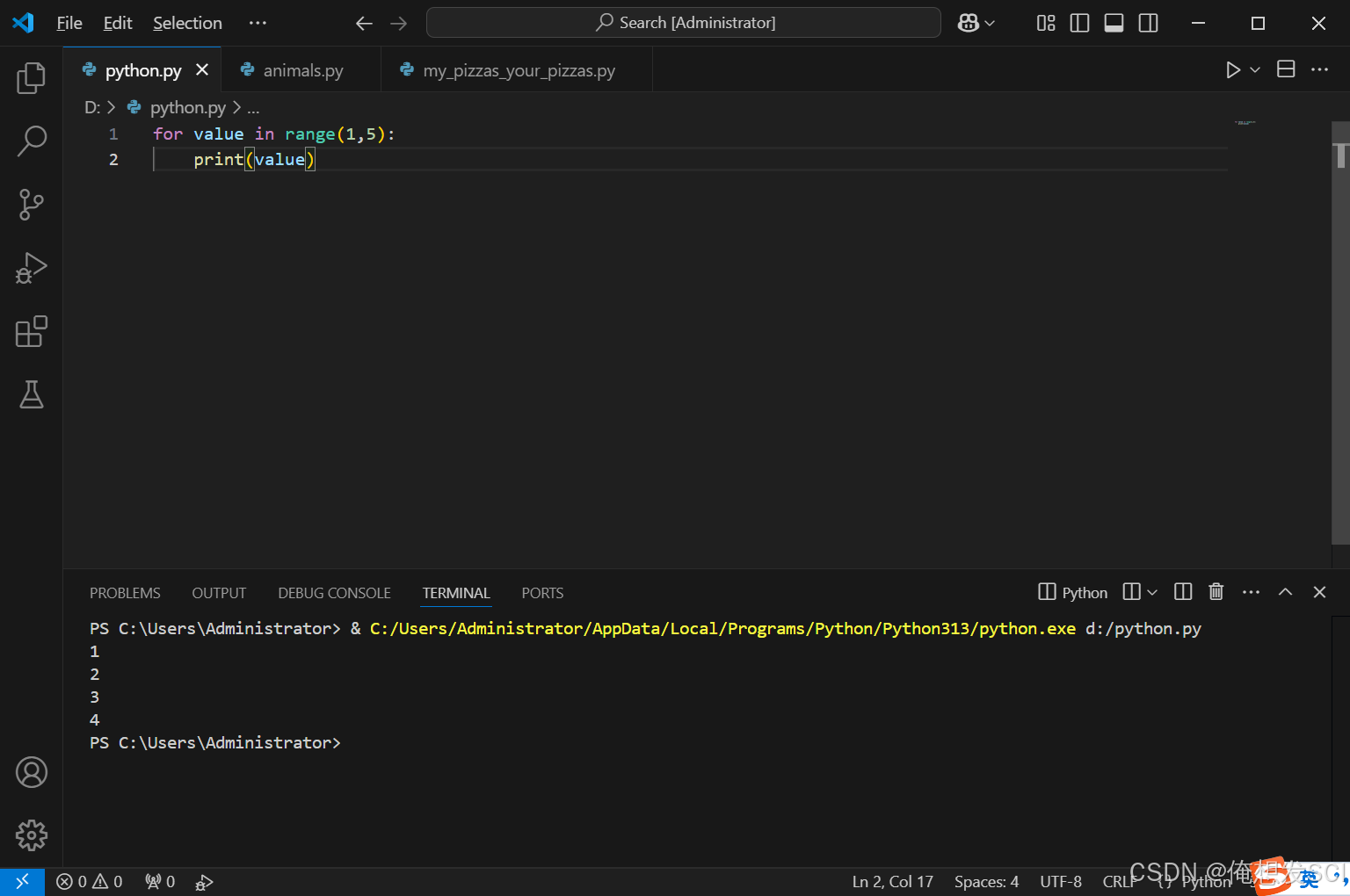
Task: Close the terminal panel
Action: point(1319,592)
